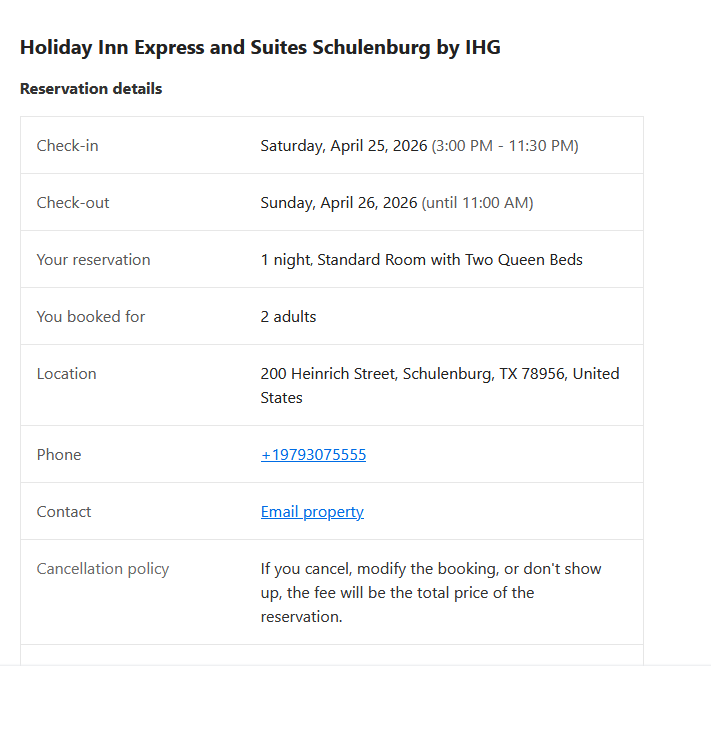Image resolution: width=711 pixels, height=730 pixels.
Task: Select the hotel name heading text
Action: pyautogui.click(x=260, y=47)
